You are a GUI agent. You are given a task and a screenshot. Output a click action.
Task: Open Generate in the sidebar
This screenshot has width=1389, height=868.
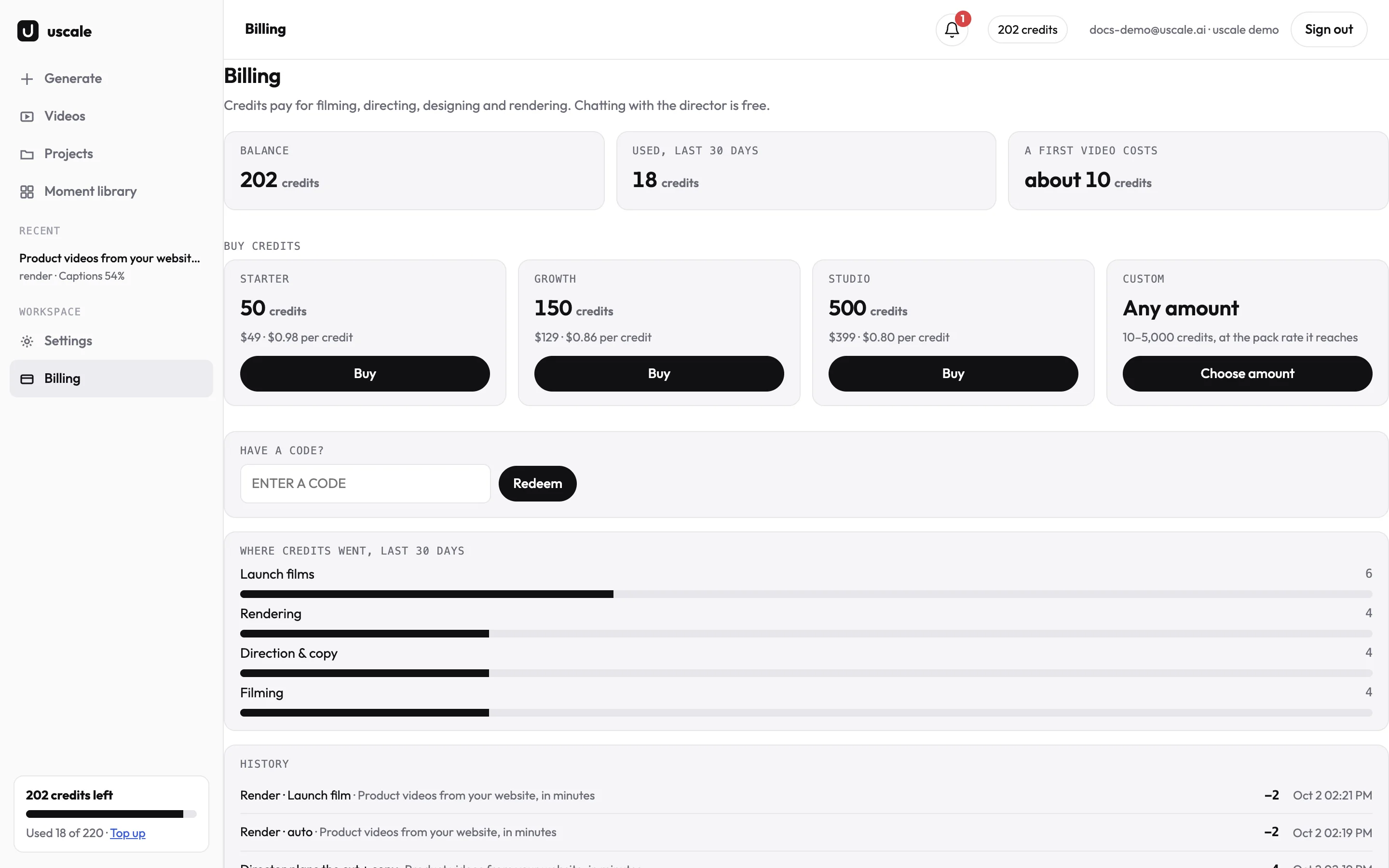coord(111,79)
